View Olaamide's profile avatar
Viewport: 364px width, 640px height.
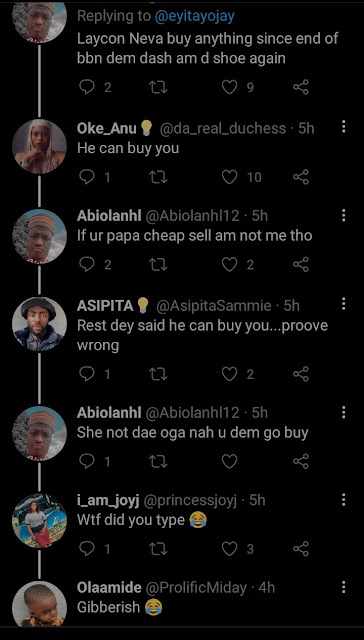(x=39, y=605)
